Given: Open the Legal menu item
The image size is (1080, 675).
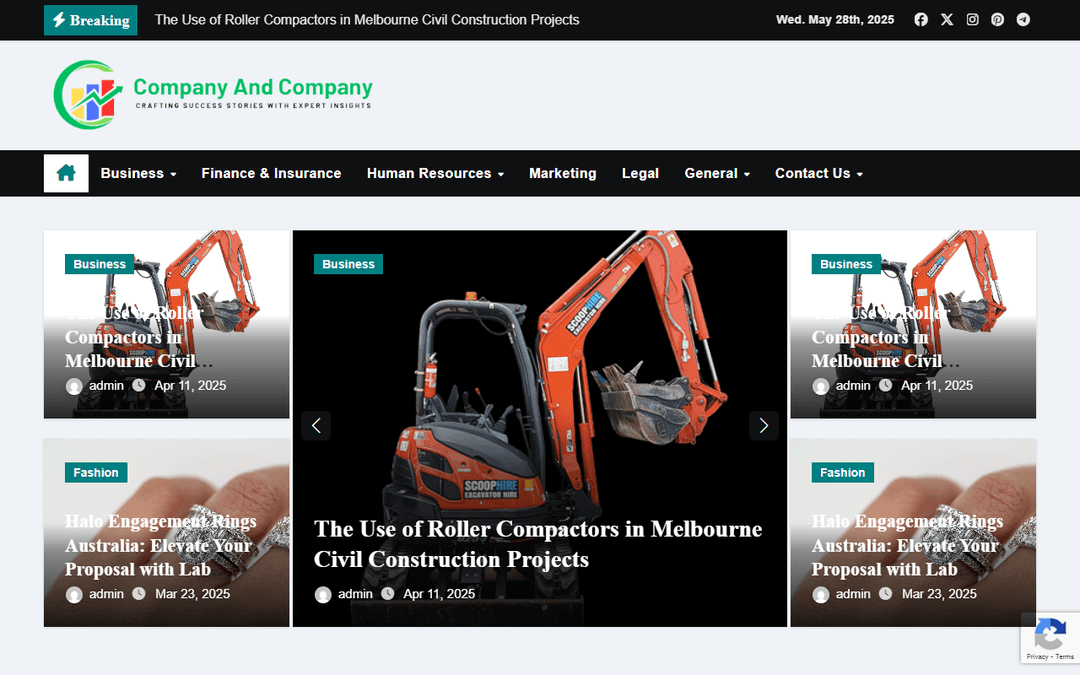Looking at the screenshot, I should 641,174.
